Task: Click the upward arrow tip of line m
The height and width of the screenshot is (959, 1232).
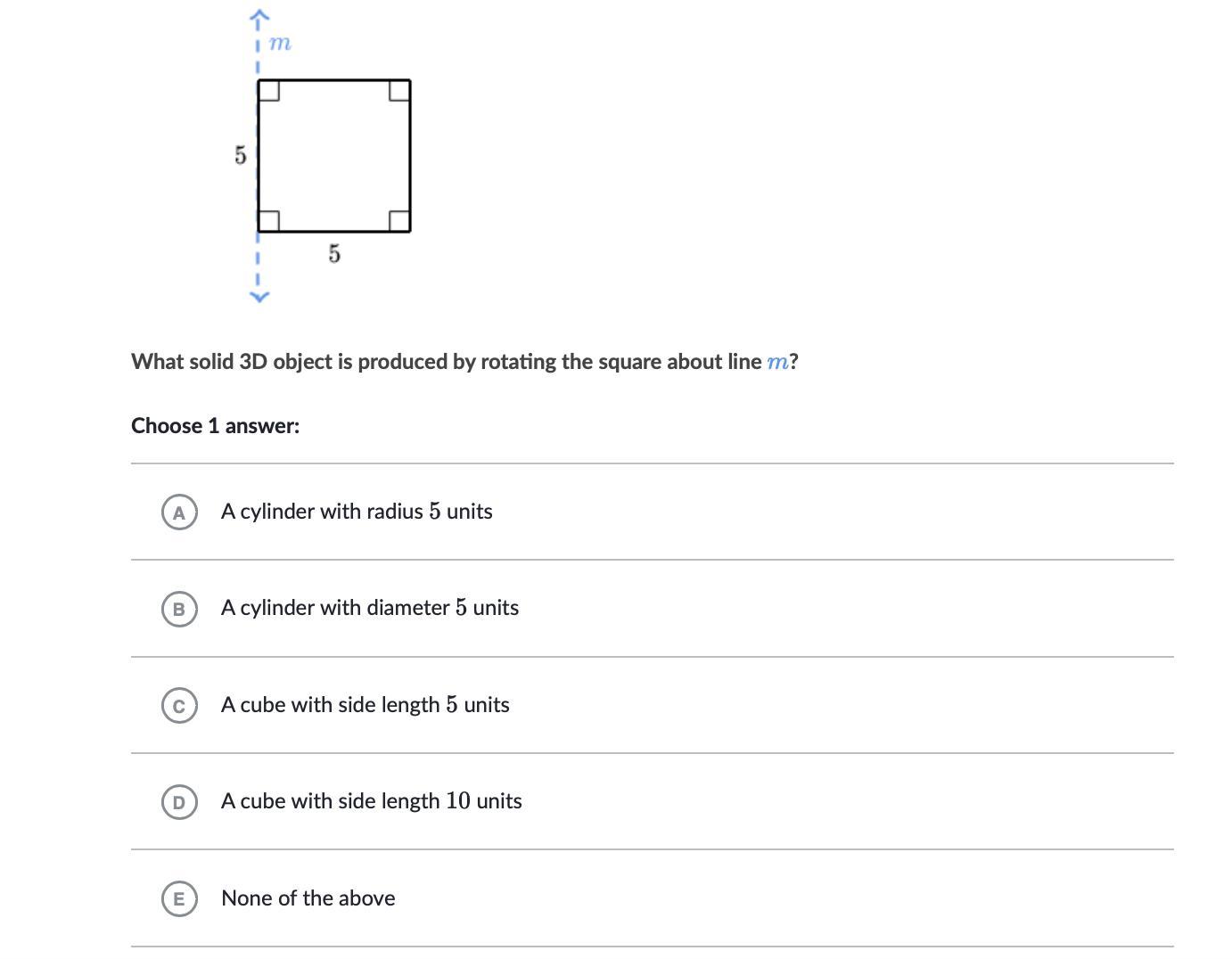Action: coord(259,16)
